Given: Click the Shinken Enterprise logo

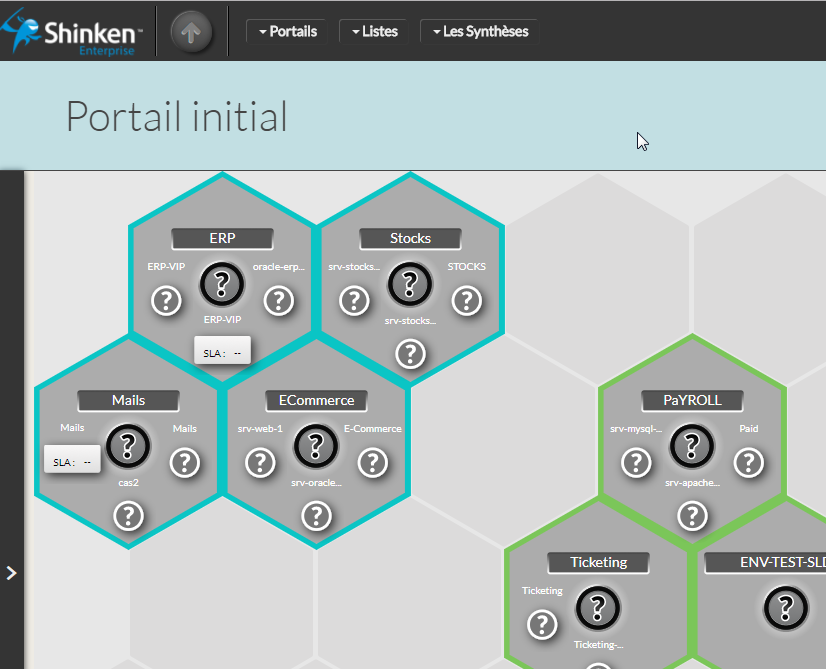Looking at the screenshot, I should click(75, 33).
